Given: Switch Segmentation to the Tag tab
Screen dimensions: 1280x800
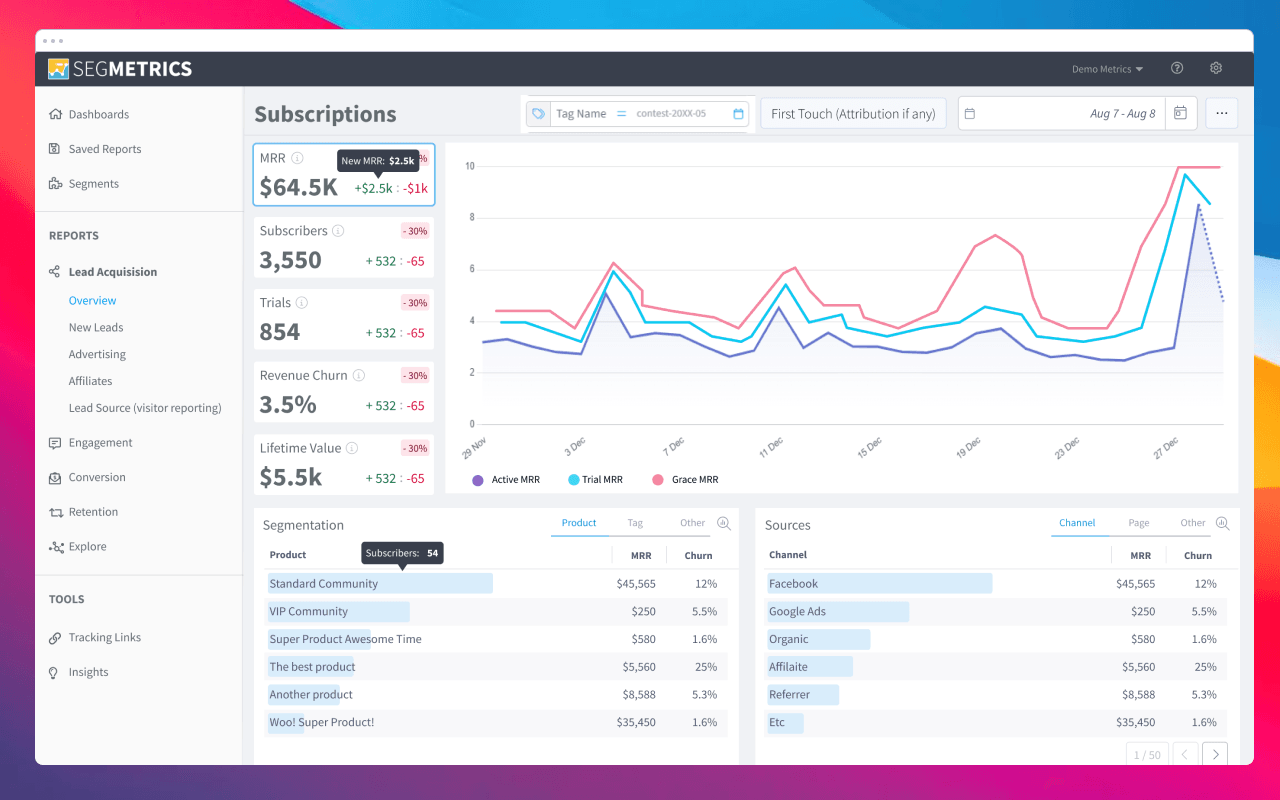Looking at the screenshot, I should 636,522.
